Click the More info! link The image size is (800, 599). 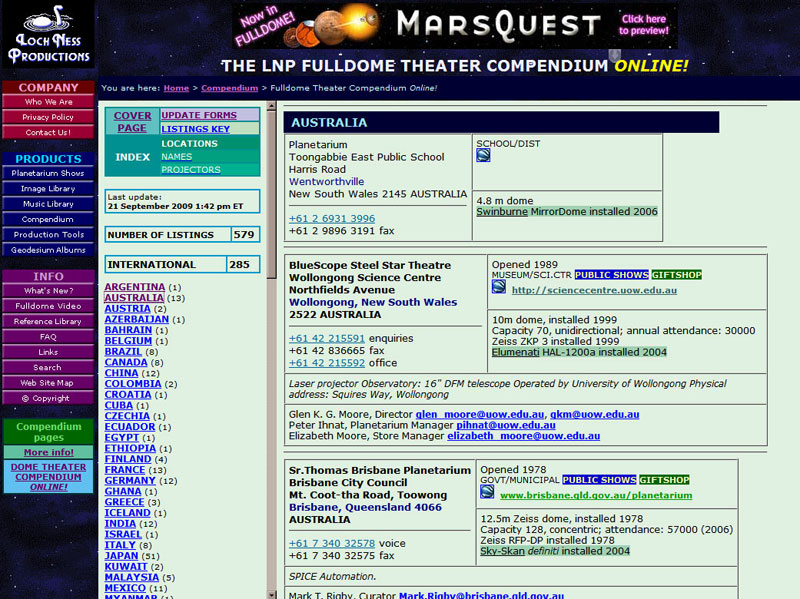[x=48, y=452]
